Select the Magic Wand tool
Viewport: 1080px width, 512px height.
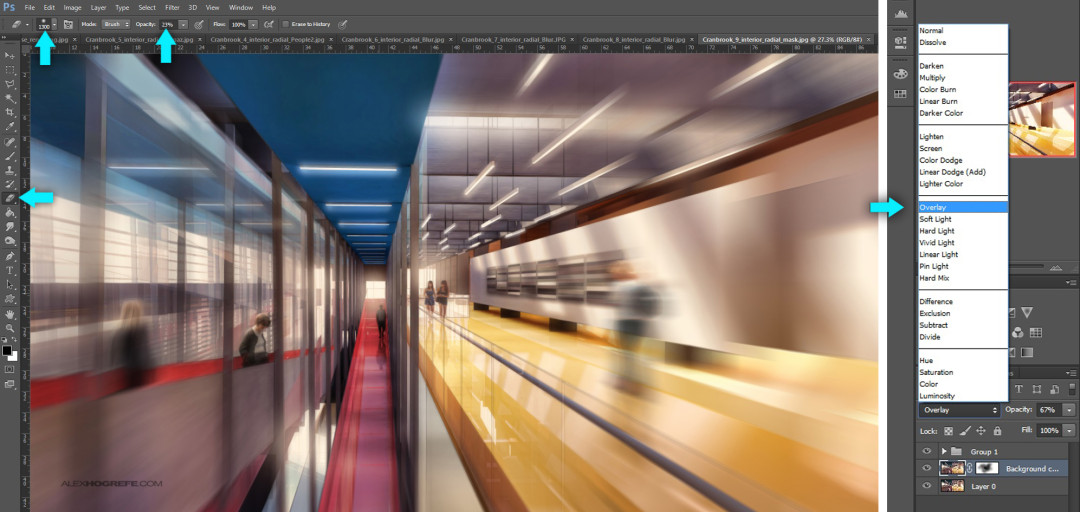tap(10, 99)
